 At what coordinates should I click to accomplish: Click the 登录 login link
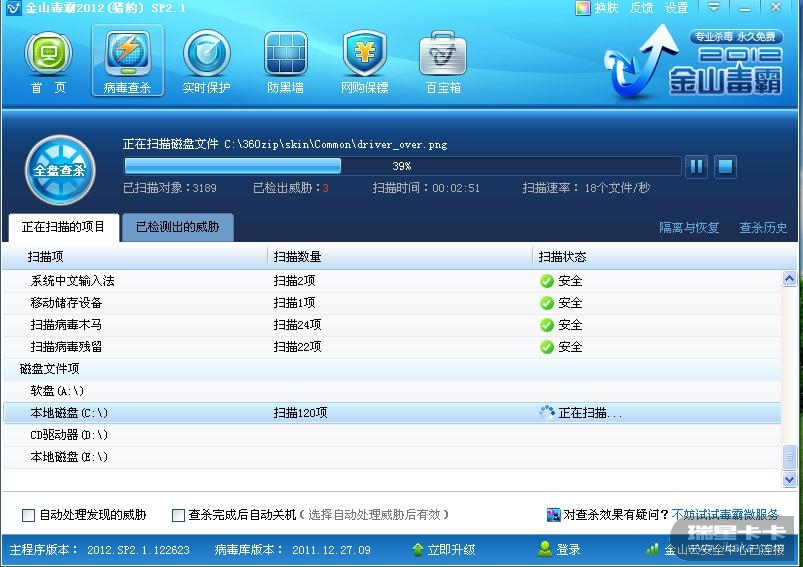[568, 550]
